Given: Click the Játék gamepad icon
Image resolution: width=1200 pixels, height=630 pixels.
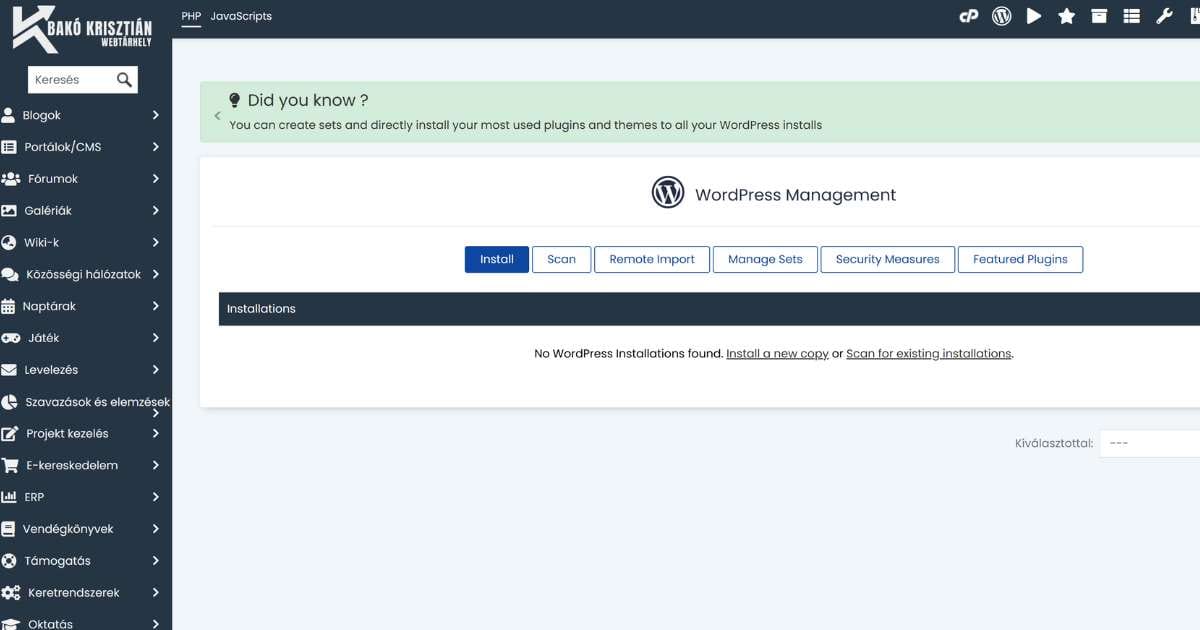Looking at the screenshot, I should coord(10,338).
